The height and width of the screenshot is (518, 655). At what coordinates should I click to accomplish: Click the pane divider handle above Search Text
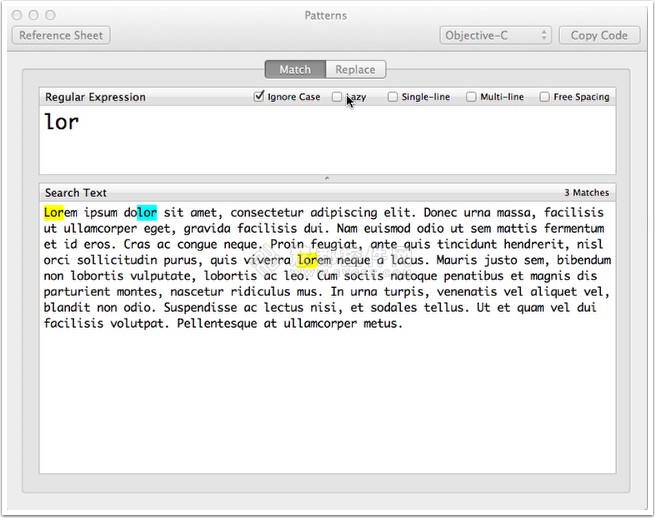point(327,178)
